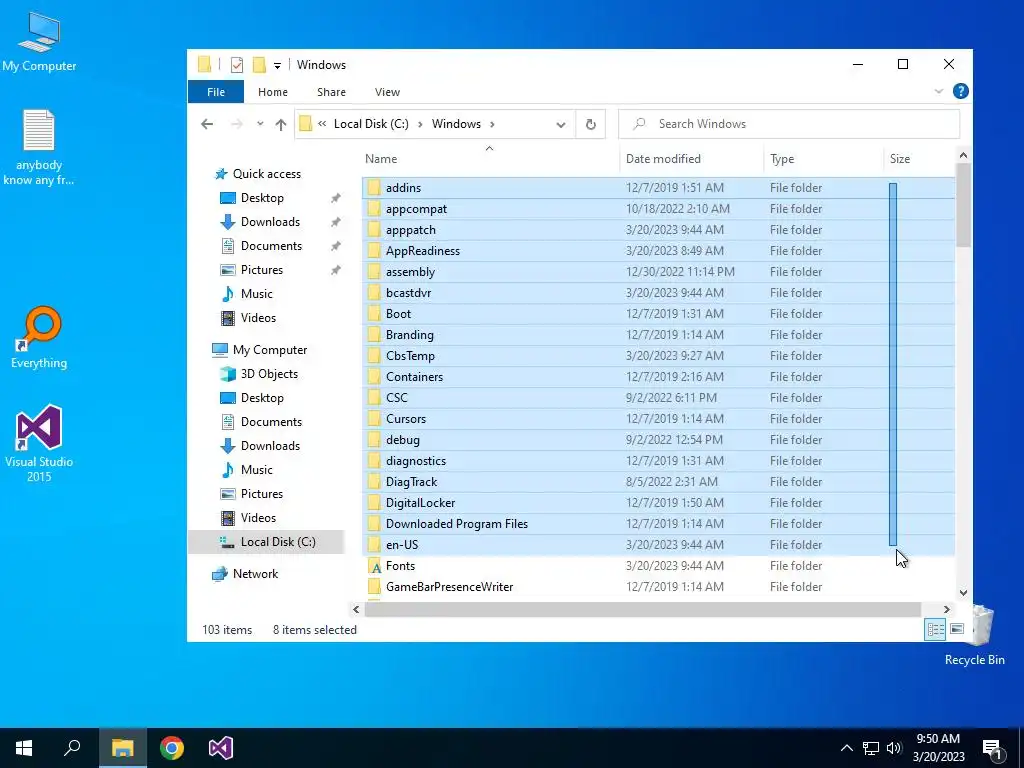Image resolution: width=1024 pixels, height=768 pixels.
Task: Select the appcompat folder
Action: pos(658,209)
